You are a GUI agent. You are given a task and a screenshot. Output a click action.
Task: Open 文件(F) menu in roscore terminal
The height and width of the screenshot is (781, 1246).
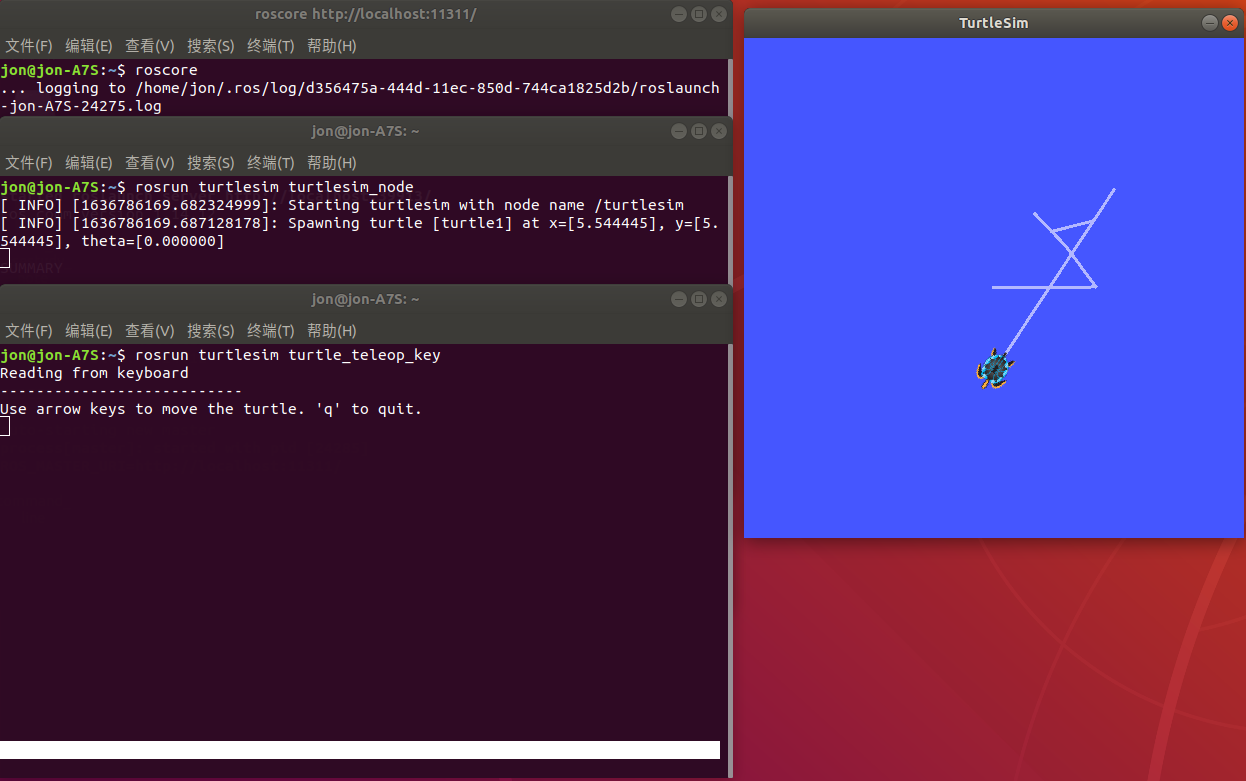pos(29,46)
